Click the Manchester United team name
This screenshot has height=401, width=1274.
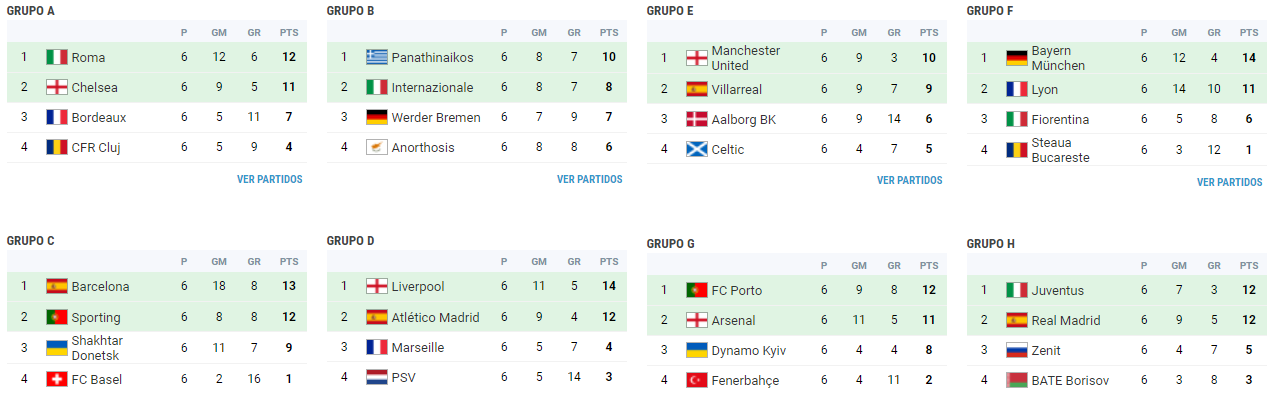click(746, 58)
